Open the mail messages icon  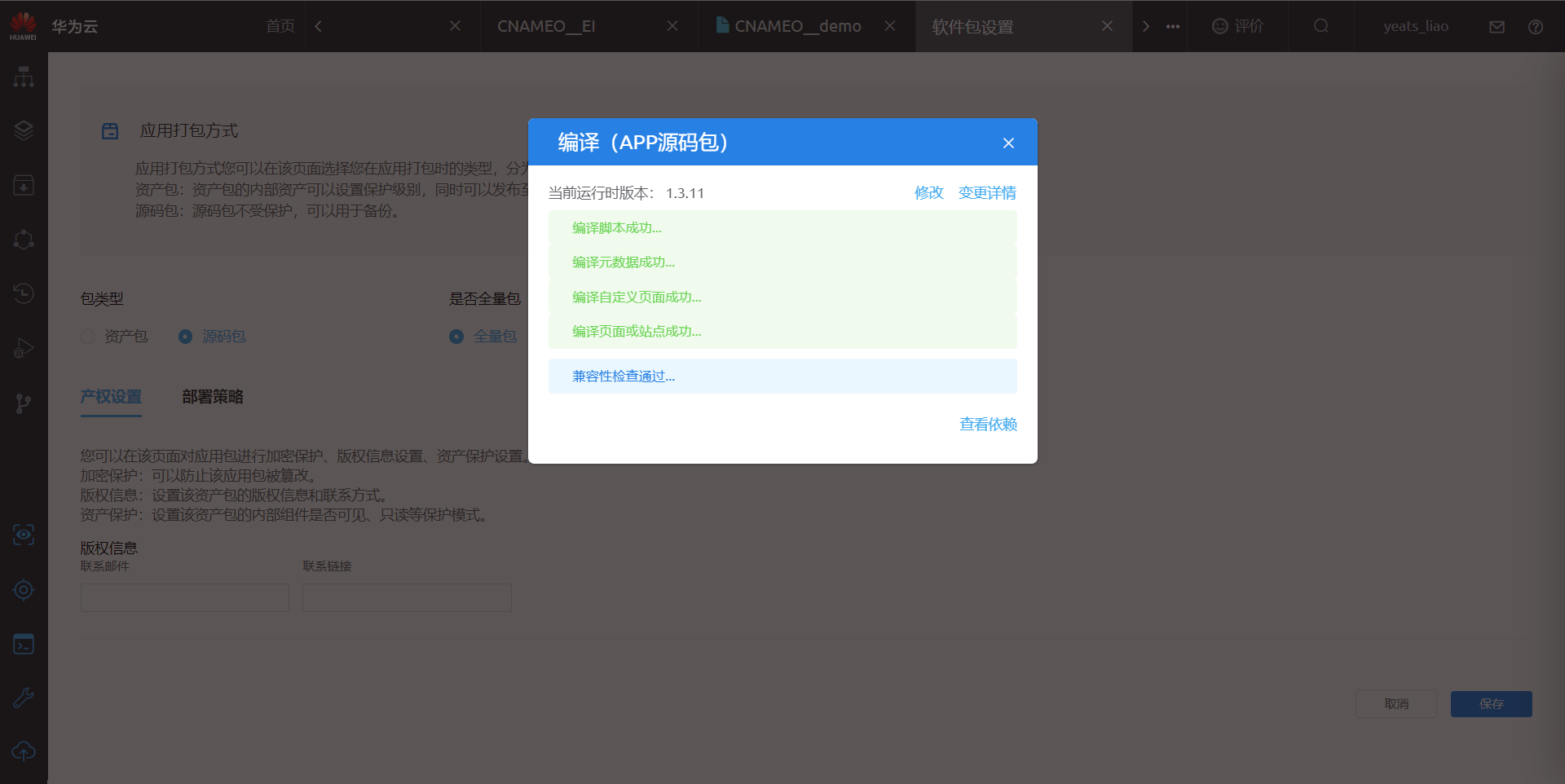coord(1497,27)
